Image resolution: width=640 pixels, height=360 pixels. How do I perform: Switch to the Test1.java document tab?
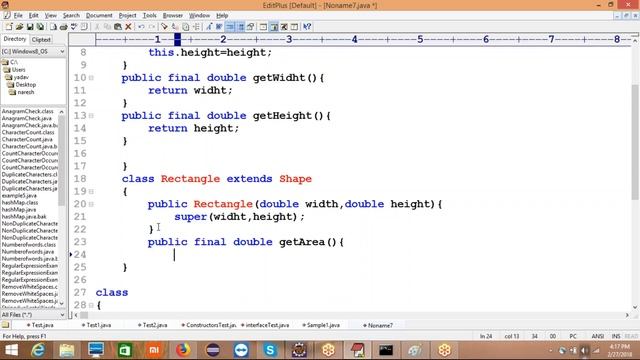pyautogui.click(x=96, y=325)
